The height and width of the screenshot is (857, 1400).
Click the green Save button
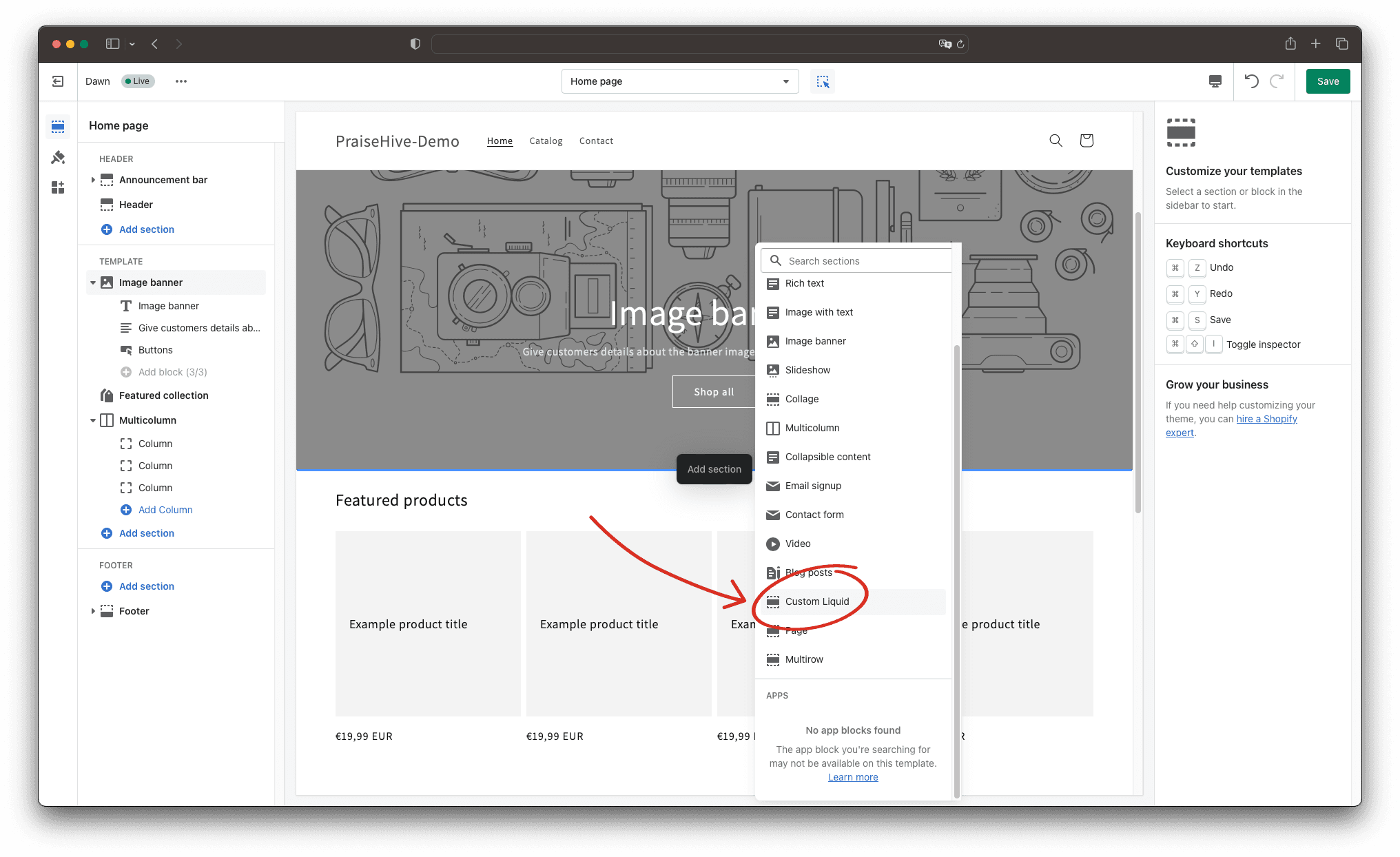[1328, 81]
